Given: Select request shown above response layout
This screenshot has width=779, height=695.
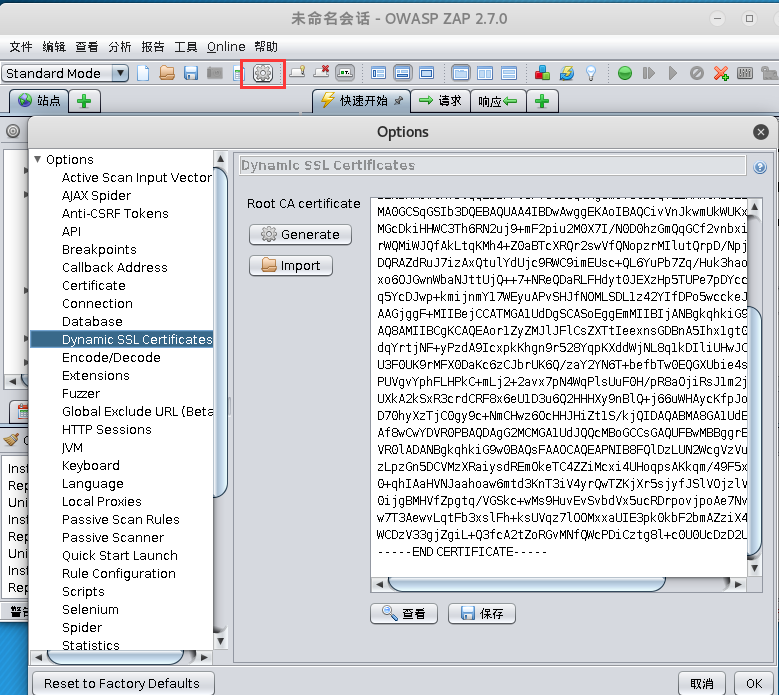Looking at the screenshot, I should (x=509, y=74).
